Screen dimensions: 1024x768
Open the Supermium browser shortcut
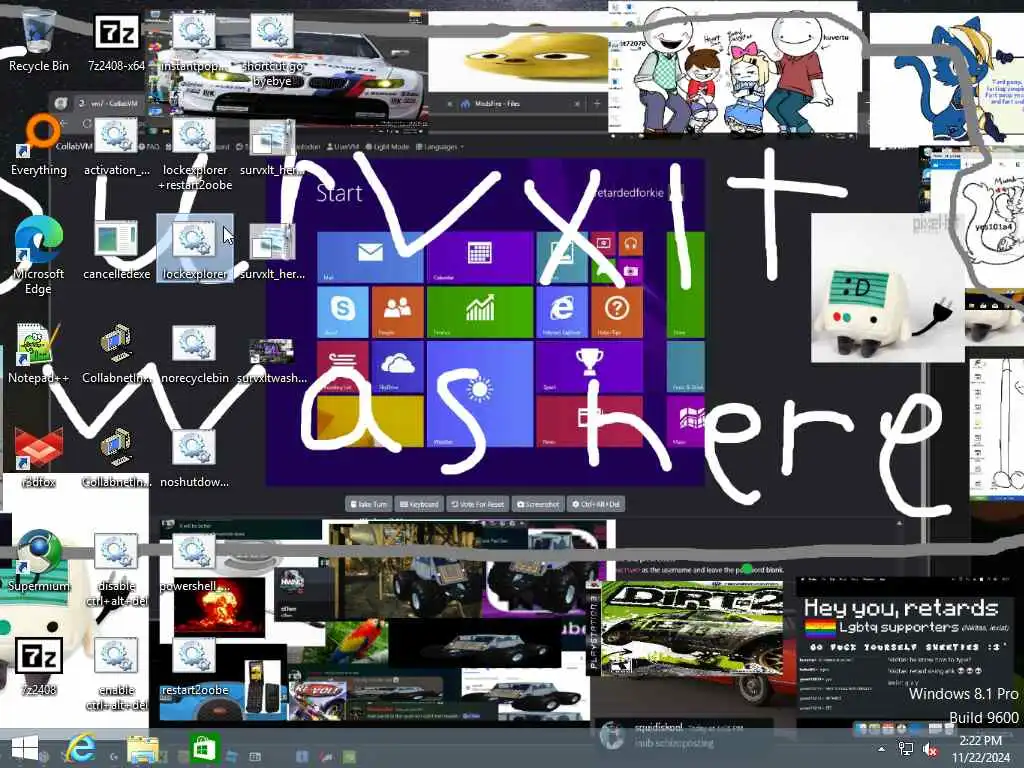click(39, 560)
